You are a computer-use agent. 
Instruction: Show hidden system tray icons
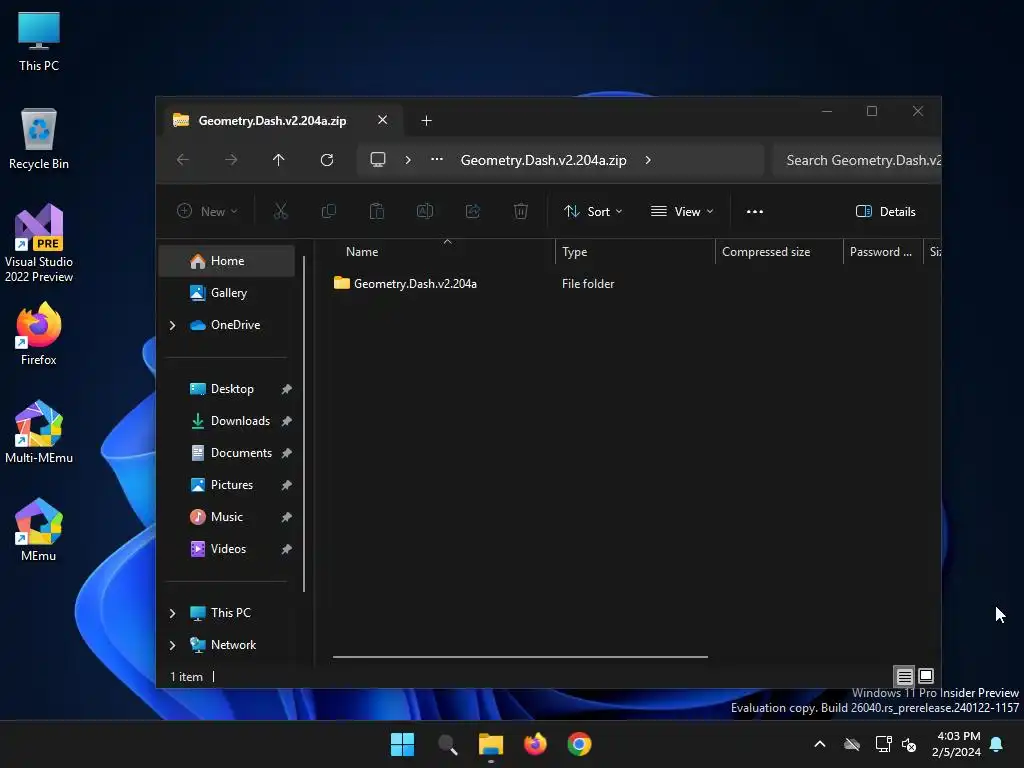tap(820, 744)
